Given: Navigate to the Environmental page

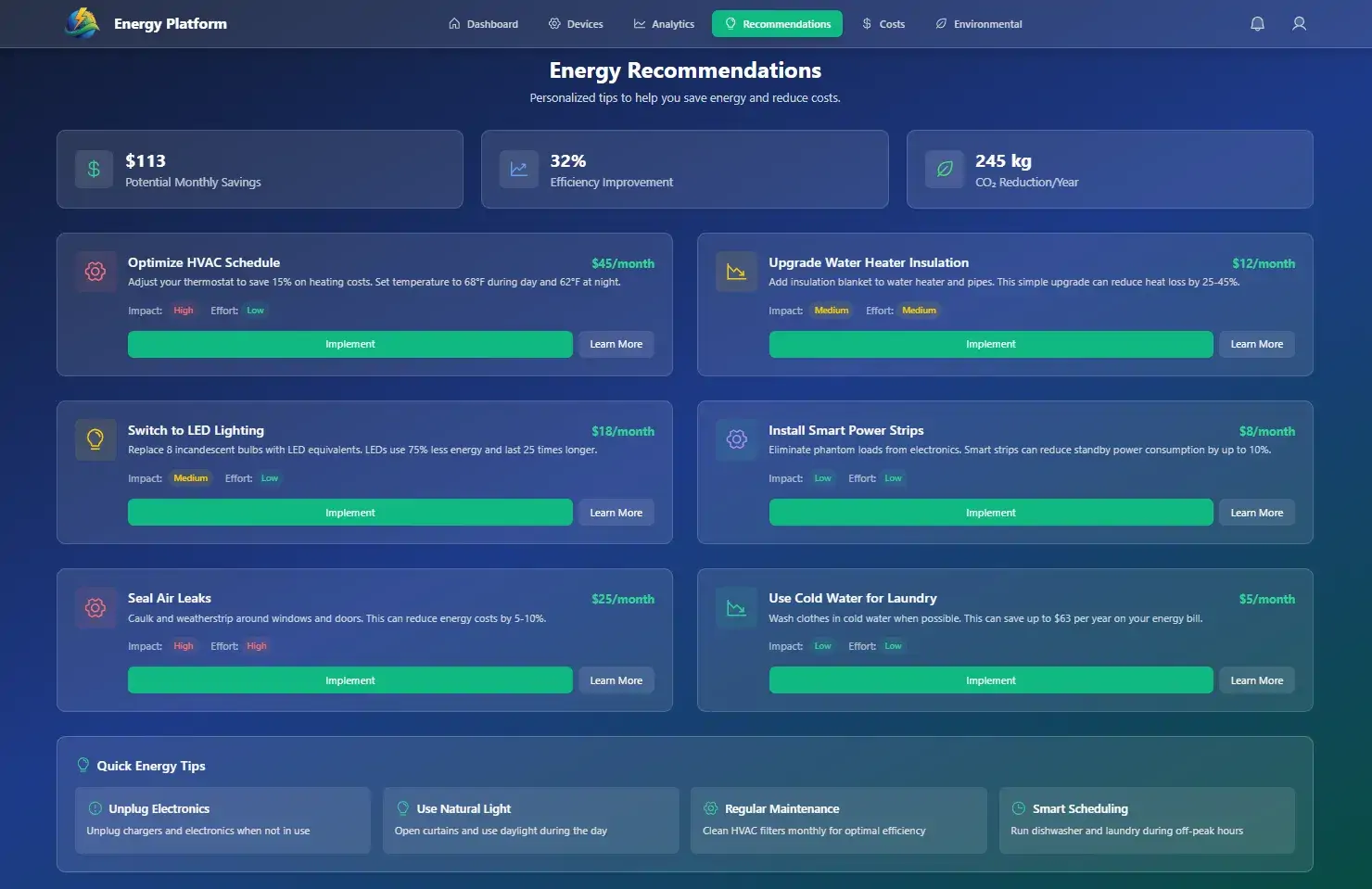Looking at the screenshot, I should point(979,23).
